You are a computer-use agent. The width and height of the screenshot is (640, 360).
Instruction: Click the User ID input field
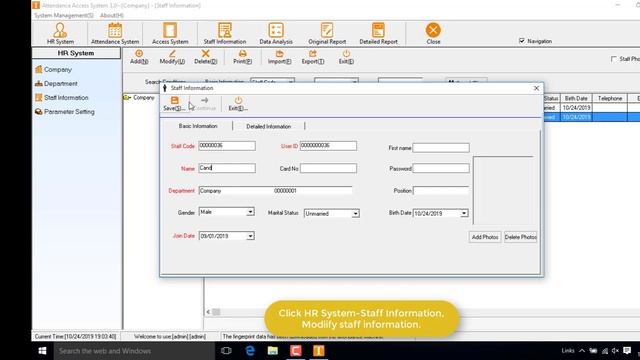(x=328, y=146)
